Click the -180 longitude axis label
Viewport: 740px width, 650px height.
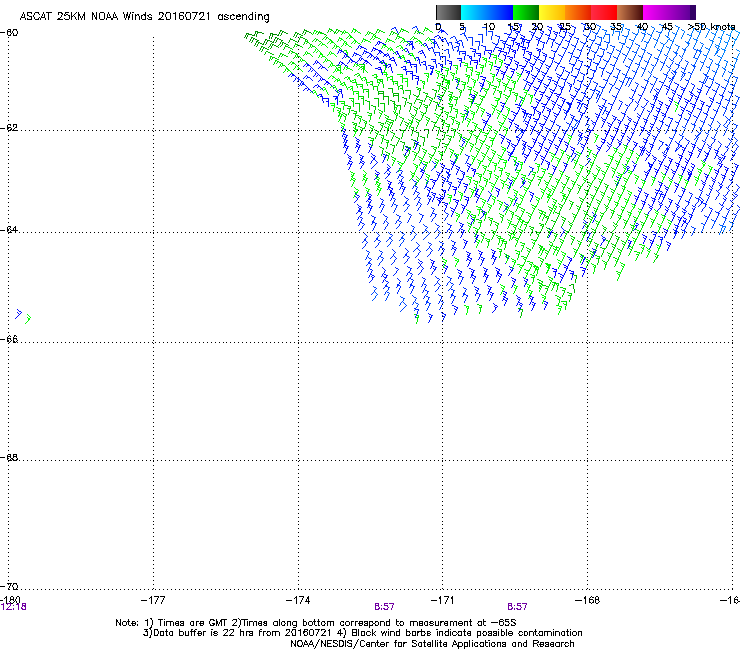pos(10,600)
